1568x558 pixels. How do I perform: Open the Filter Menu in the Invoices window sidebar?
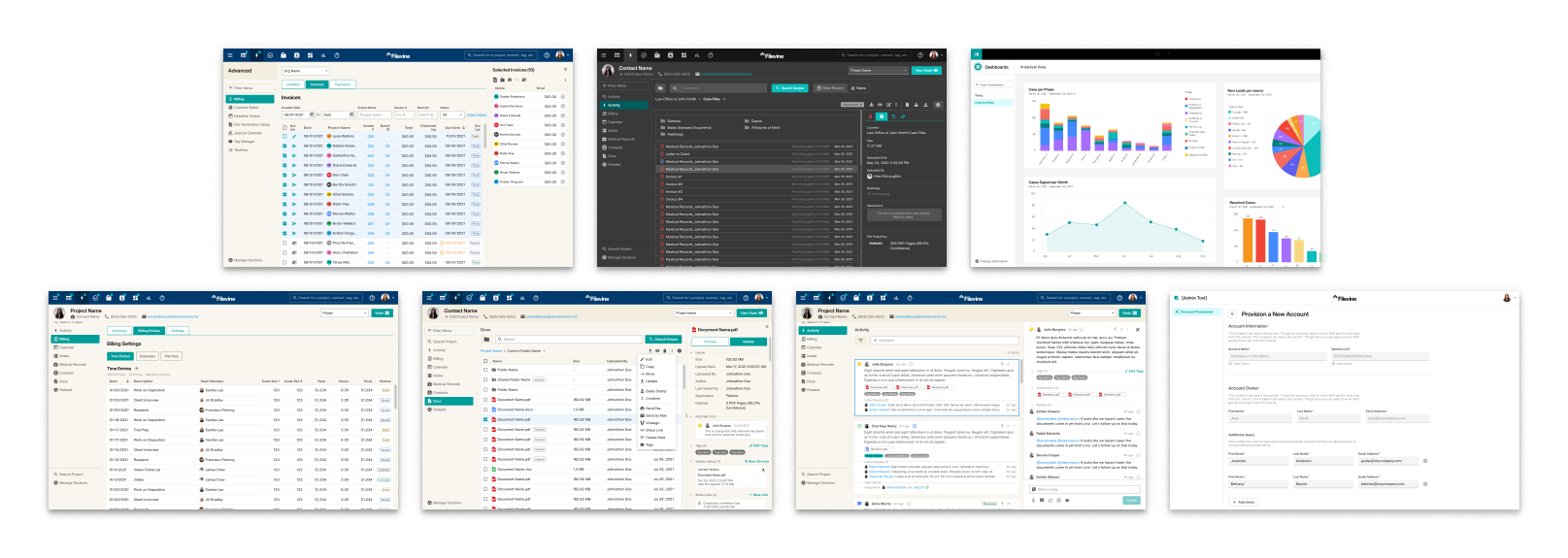(x=250, y=88)
